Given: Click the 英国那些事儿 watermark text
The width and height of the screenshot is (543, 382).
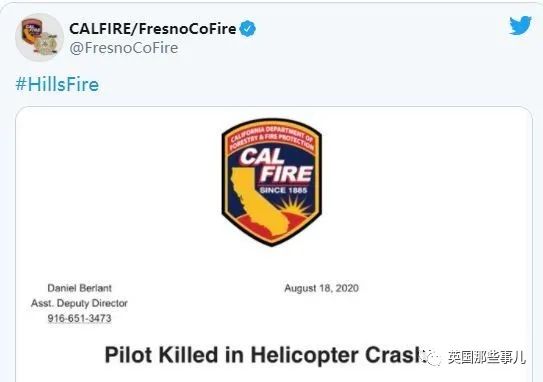Looking at the screenshot, I should (x=487, y=357).
